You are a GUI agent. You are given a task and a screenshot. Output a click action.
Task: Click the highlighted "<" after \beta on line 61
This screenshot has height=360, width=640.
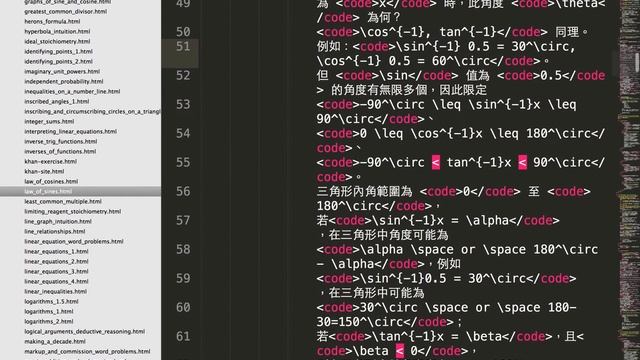click(x=400, y=351)
